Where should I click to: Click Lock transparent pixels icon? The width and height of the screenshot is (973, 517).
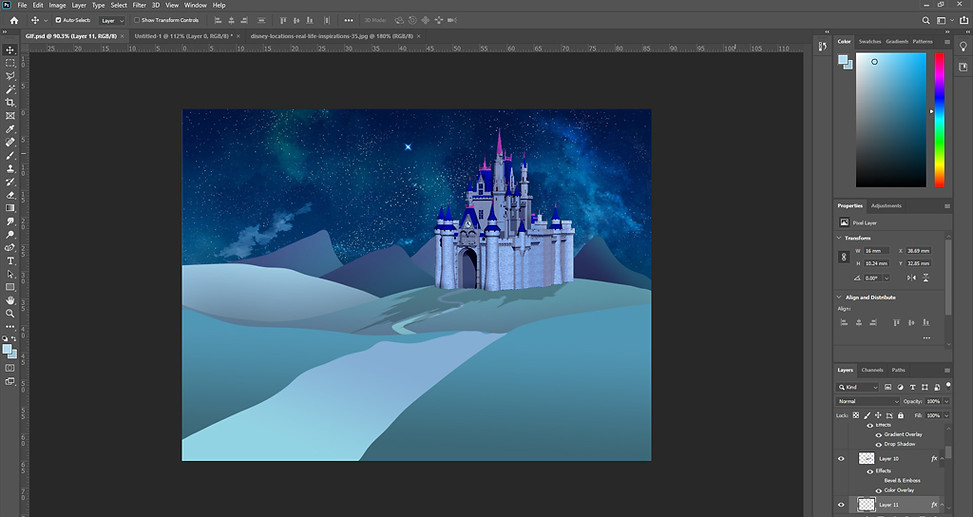point(856,415)
